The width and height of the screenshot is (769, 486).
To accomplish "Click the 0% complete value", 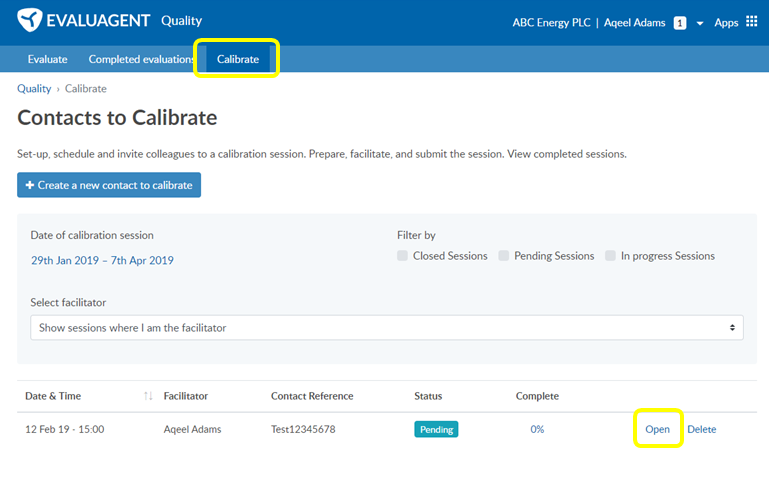I will [537, 429].
